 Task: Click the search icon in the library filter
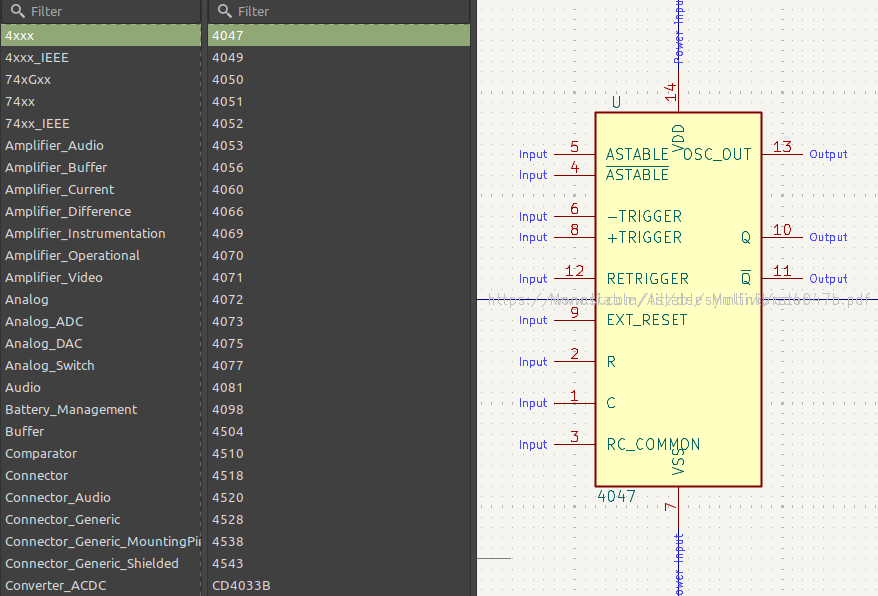coord(17,11)
